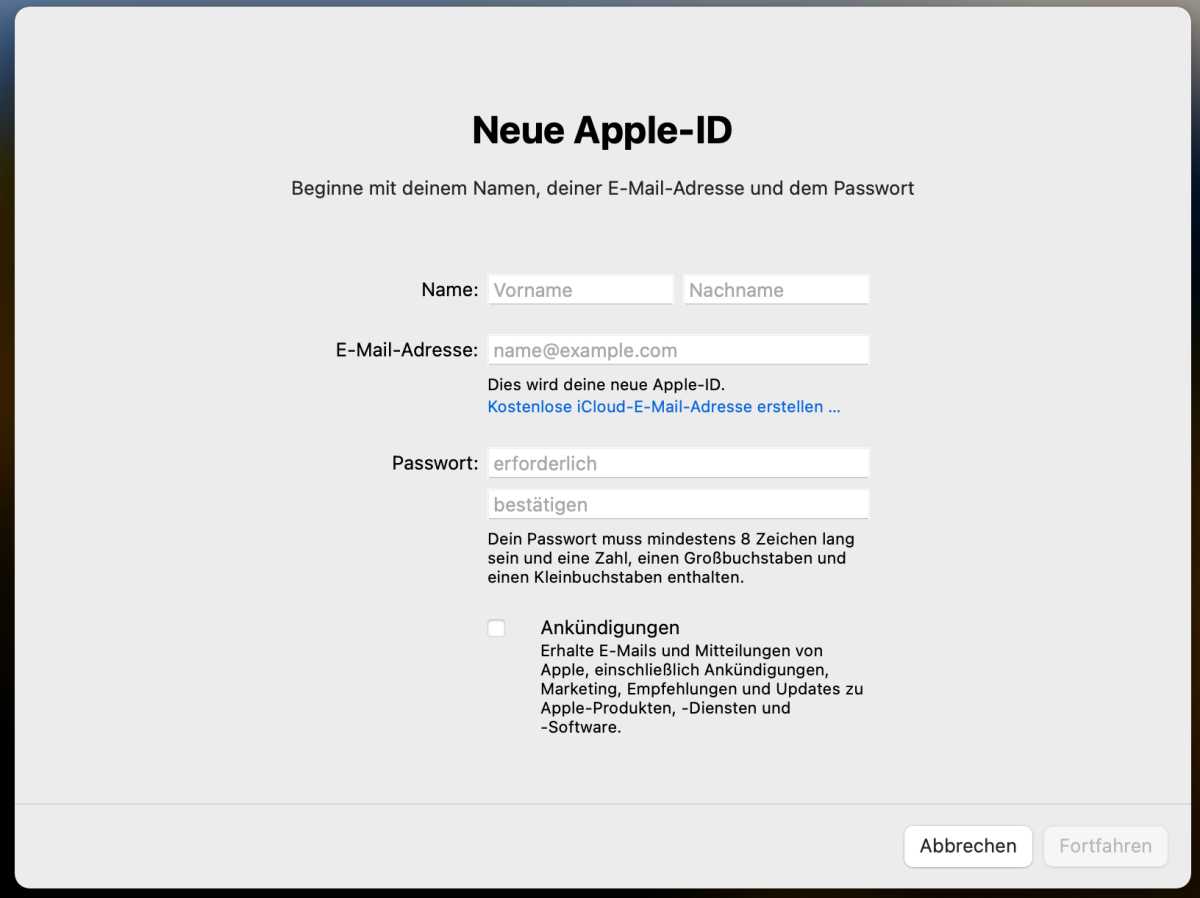Click the 'E-Mail-Adresse:' label
The image size is (1200, 898).
coord(407,350)
